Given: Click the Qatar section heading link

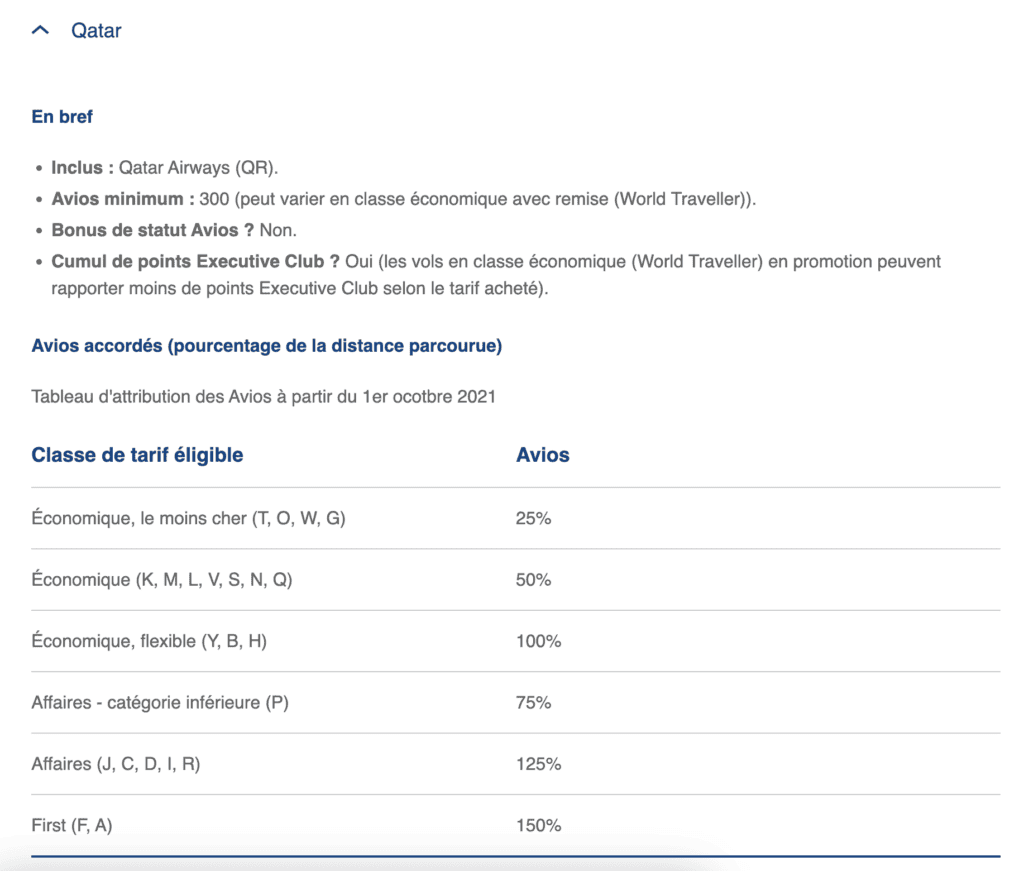Looking at the screenshot, I should click(96, 30).
